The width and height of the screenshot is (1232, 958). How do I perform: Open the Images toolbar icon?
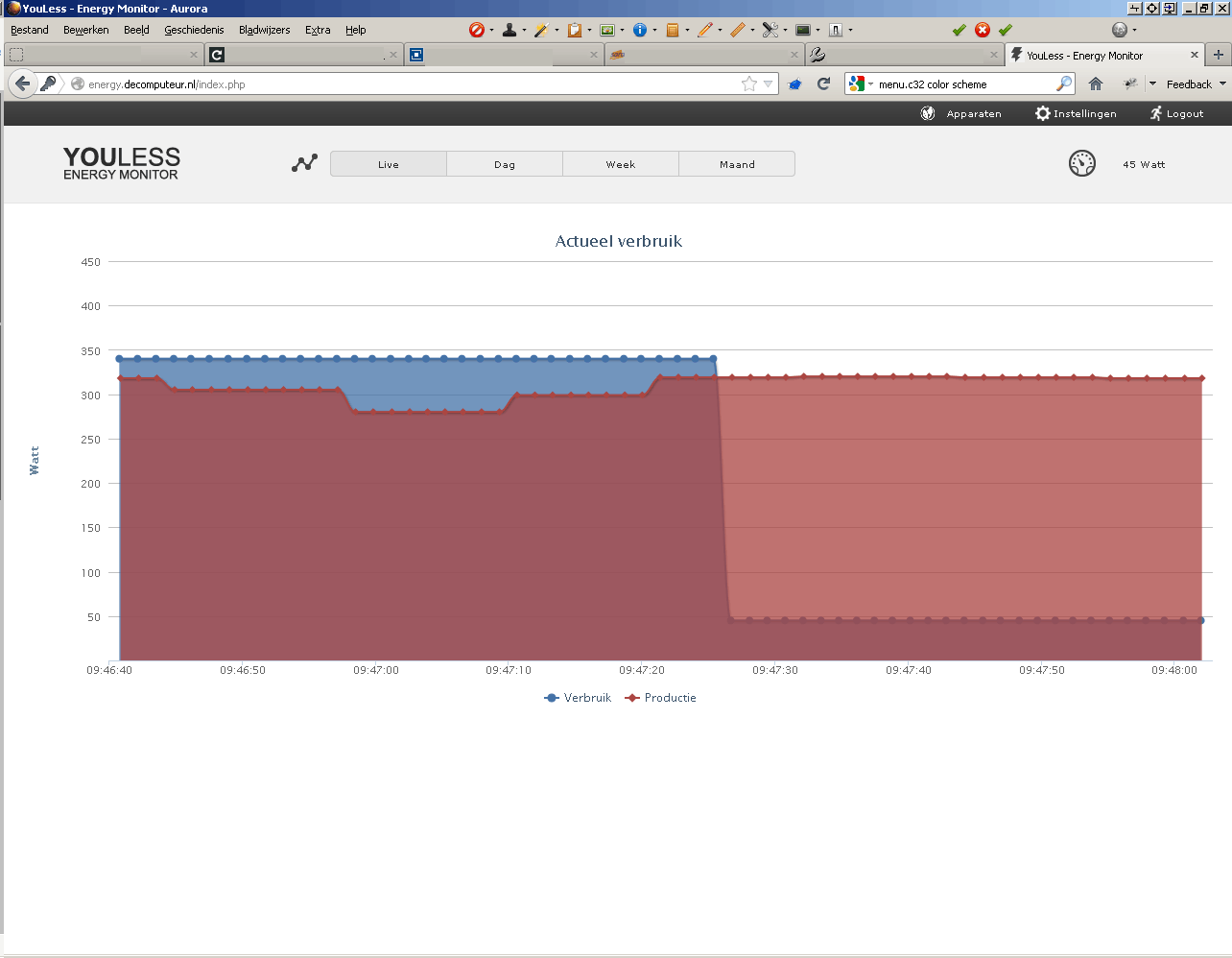[x=607, y=30]
